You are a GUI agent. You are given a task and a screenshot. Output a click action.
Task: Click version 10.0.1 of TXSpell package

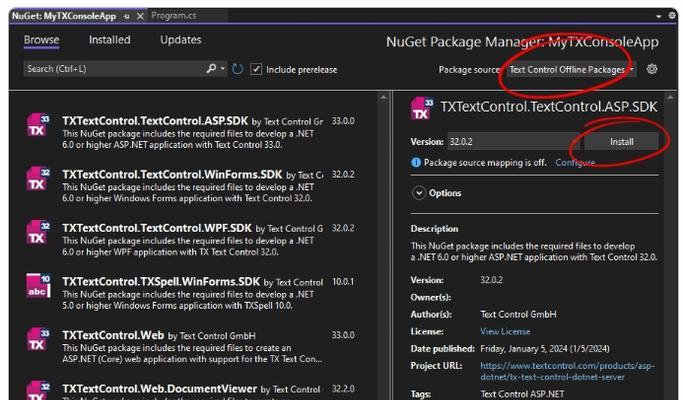pos(343,282)
